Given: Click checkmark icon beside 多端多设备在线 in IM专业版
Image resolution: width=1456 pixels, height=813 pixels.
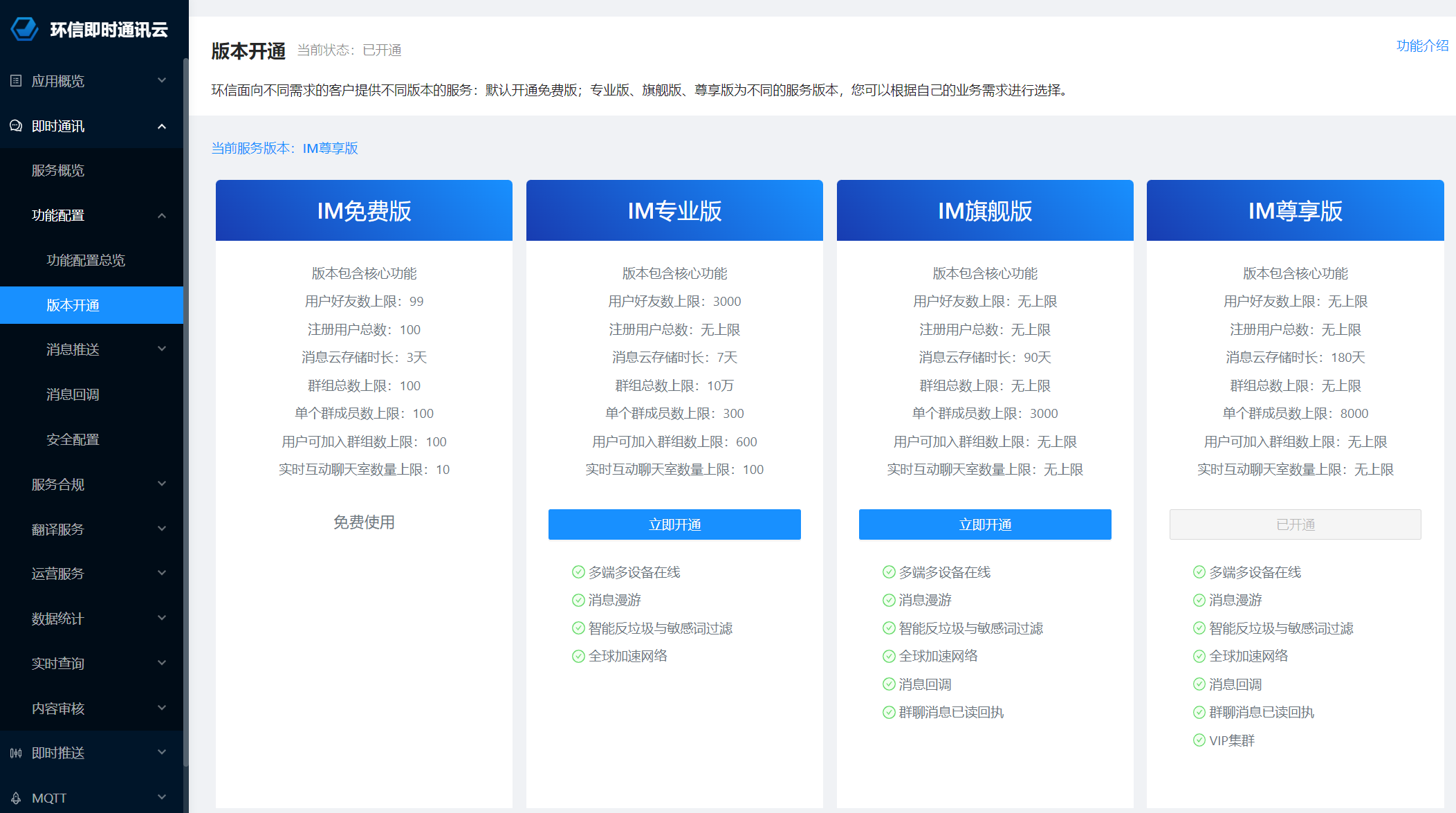Looking at the screenshot, I should pos(578,572).
